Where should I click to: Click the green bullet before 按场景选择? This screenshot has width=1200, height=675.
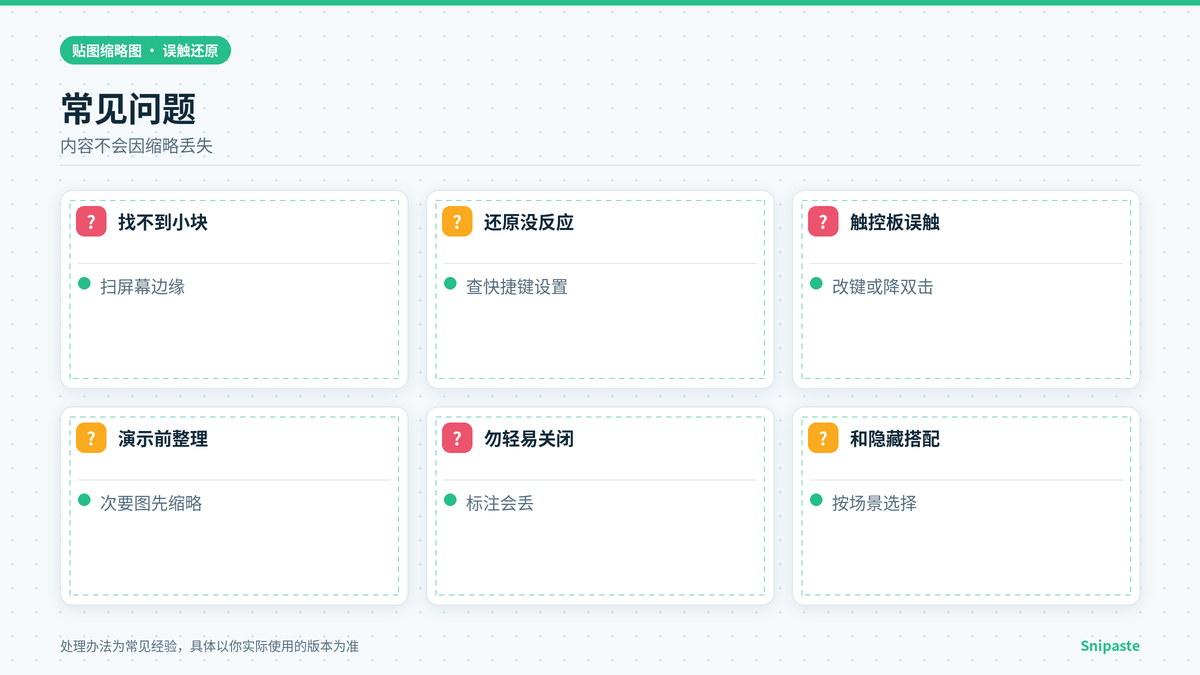[x=817, y=500]
